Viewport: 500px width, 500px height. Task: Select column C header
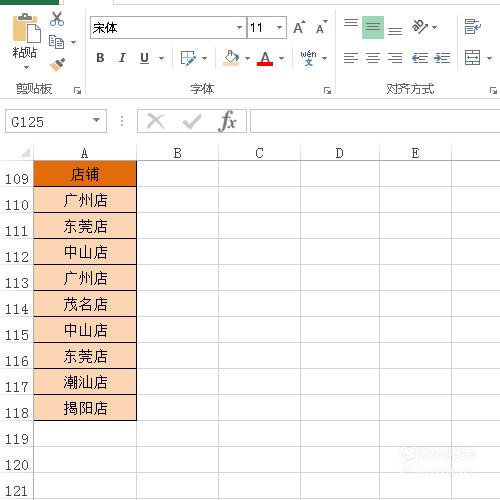pos(259,153)
